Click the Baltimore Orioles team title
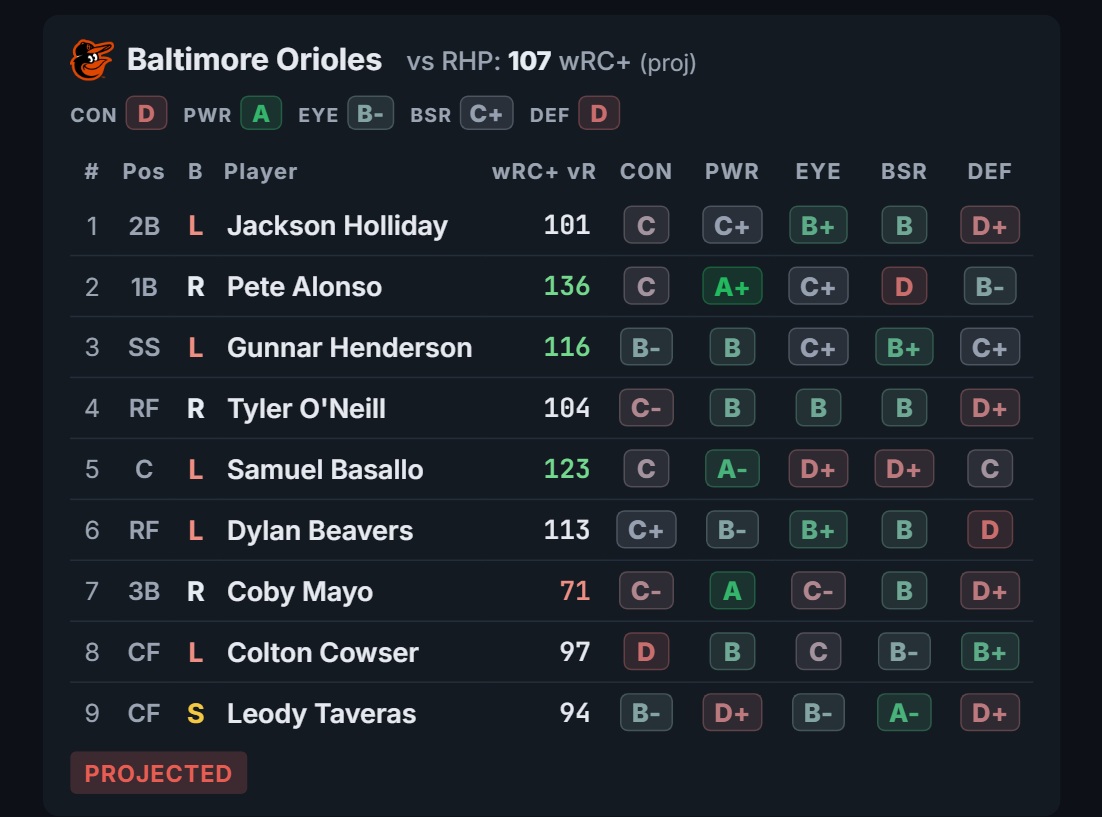The width and height of the screenshot is (1102, 817). [x=254, y=60]
